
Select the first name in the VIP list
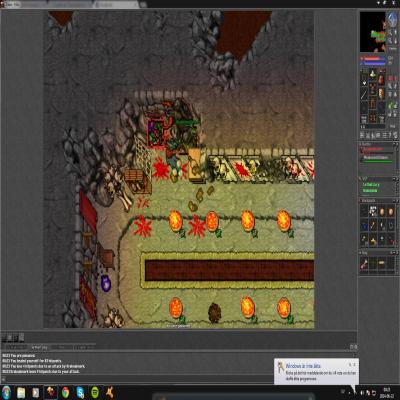pyautogui.click(x=371, y=184)
